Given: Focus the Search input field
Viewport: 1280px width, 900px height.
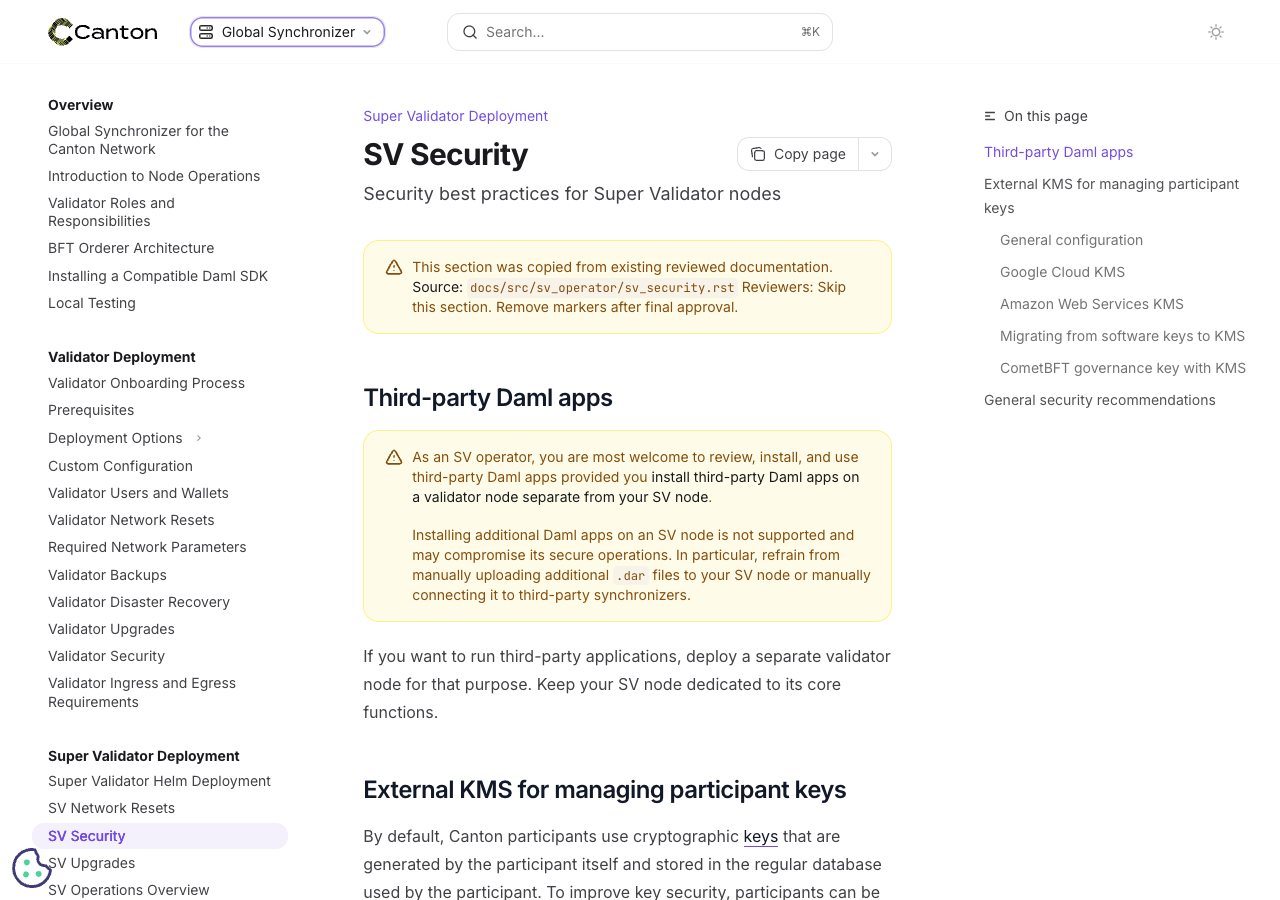Looking at the screenshot, I should pos(640,32).
